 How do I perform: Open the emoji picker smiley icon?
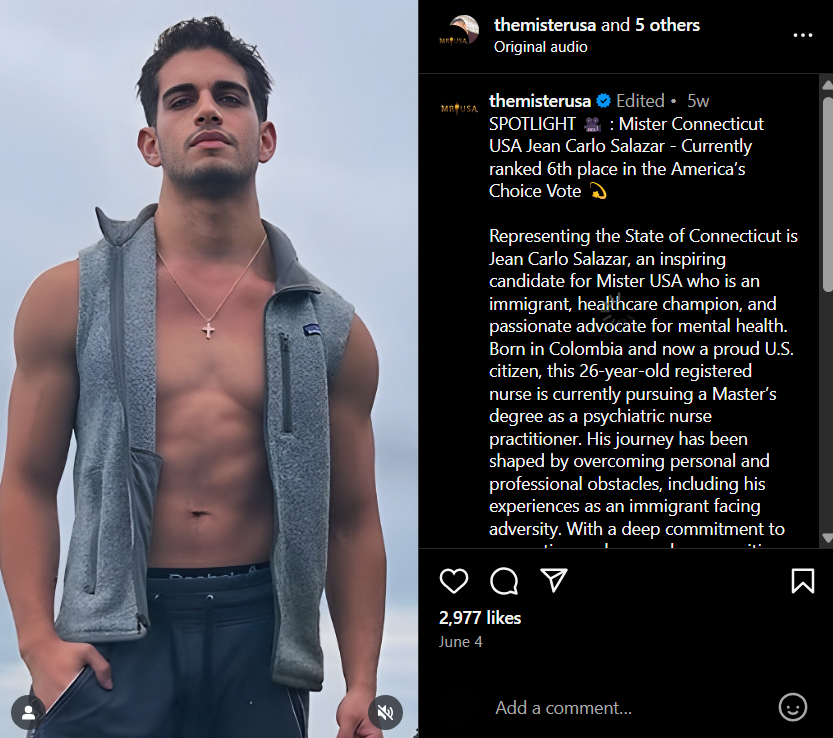tap(793, 707)
